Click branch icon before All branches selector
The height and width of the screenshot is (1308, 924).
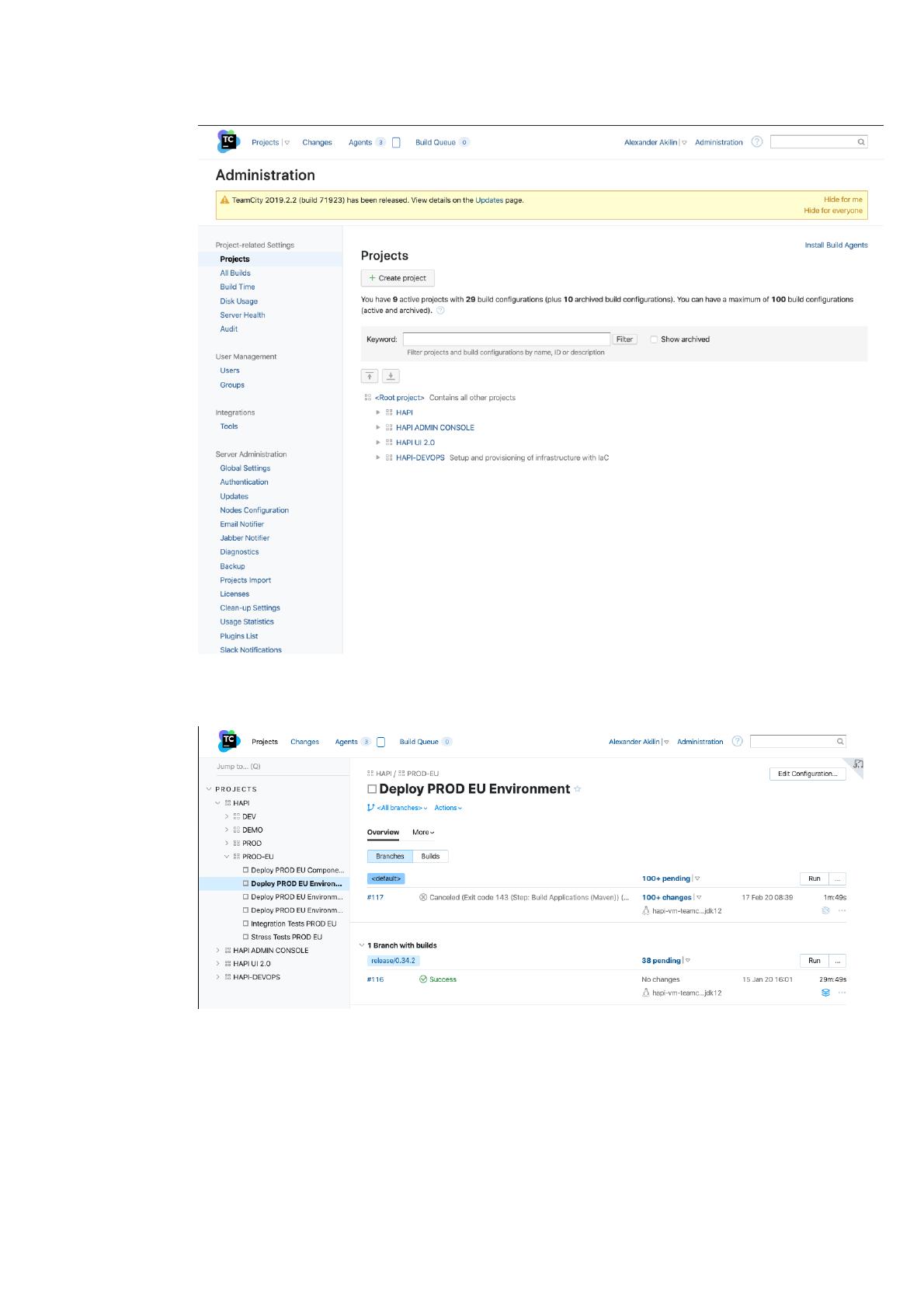pyautogui.click(x=370, y=808)
